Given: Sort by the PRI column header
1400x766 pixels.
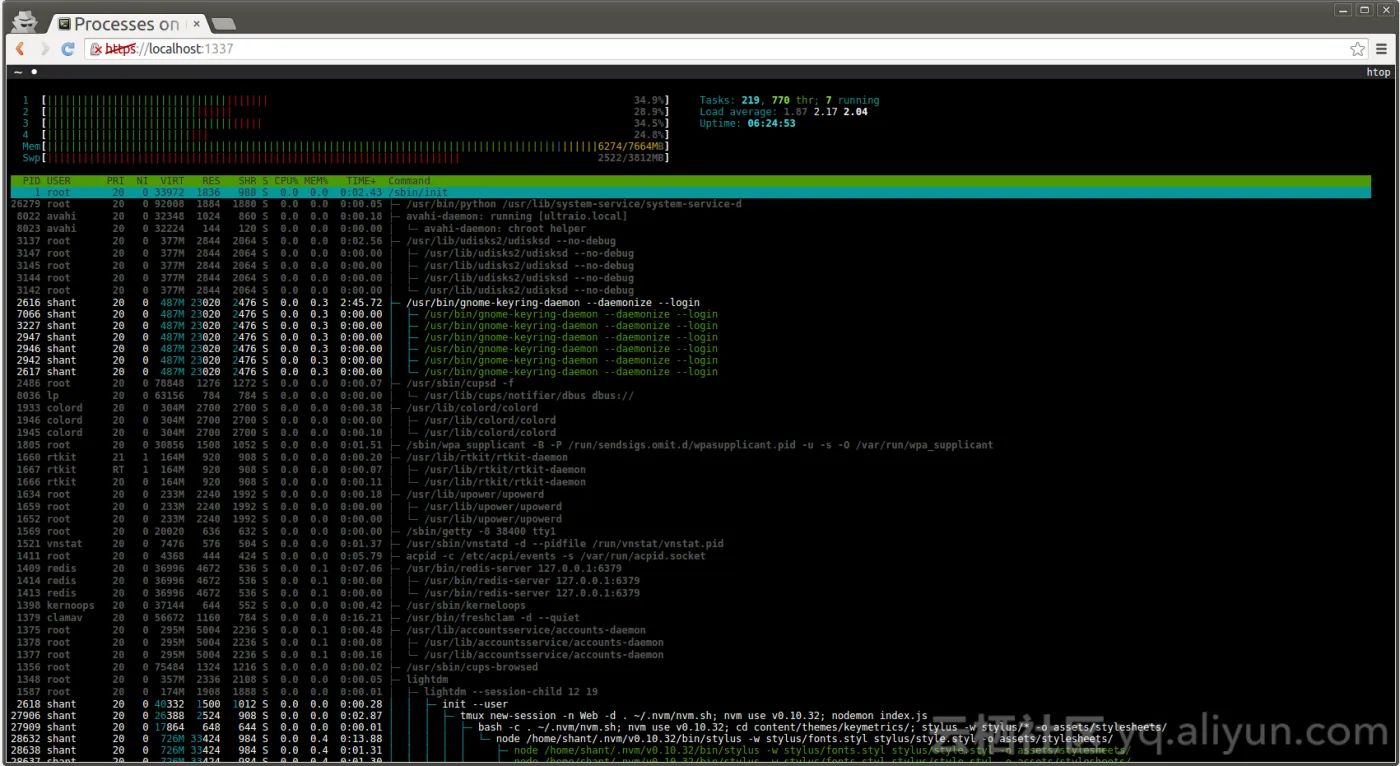Looking at the screenshot, I should tap(116, 181).
